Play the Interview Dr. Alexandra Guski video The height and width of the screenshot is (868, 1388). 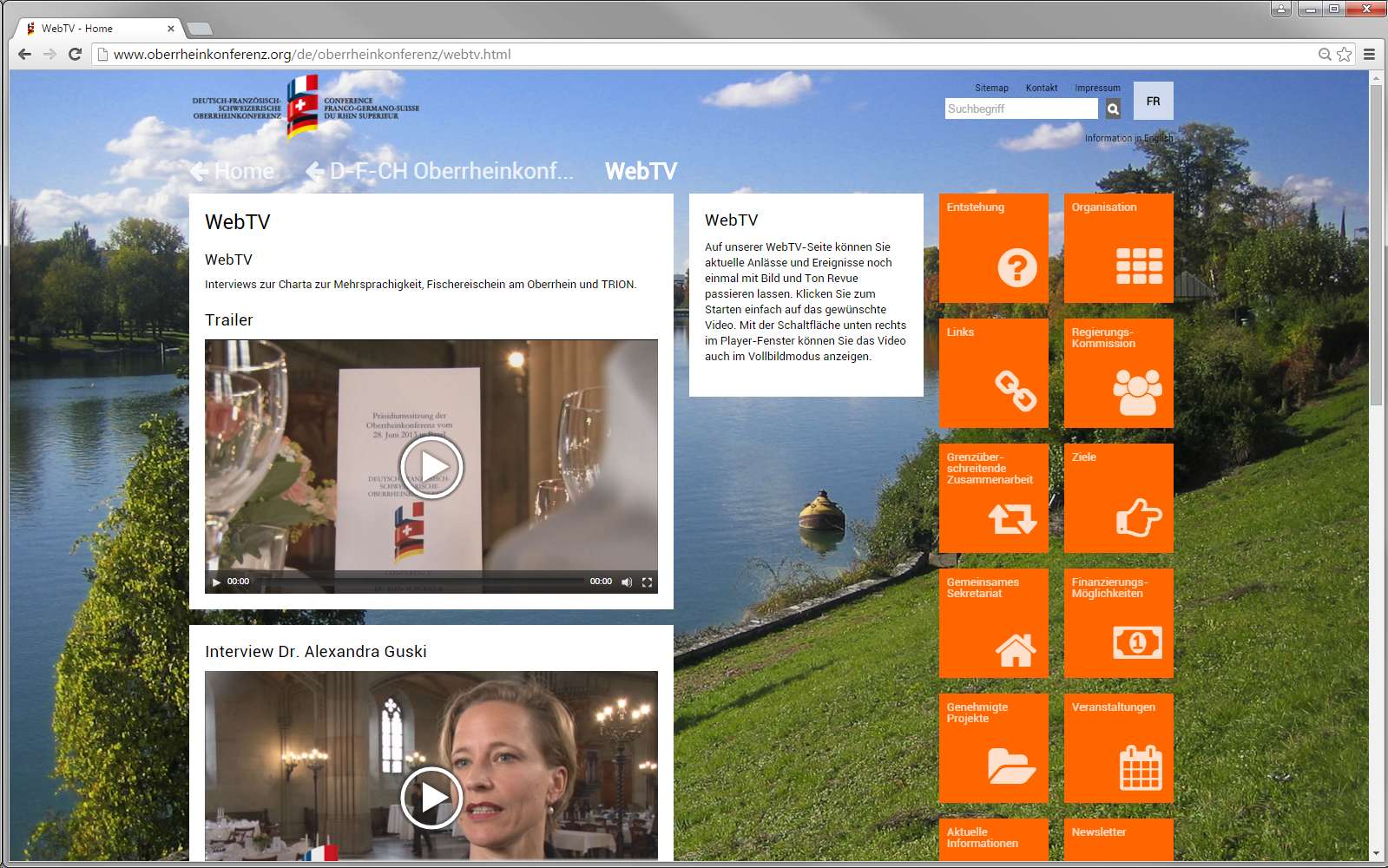431,797
